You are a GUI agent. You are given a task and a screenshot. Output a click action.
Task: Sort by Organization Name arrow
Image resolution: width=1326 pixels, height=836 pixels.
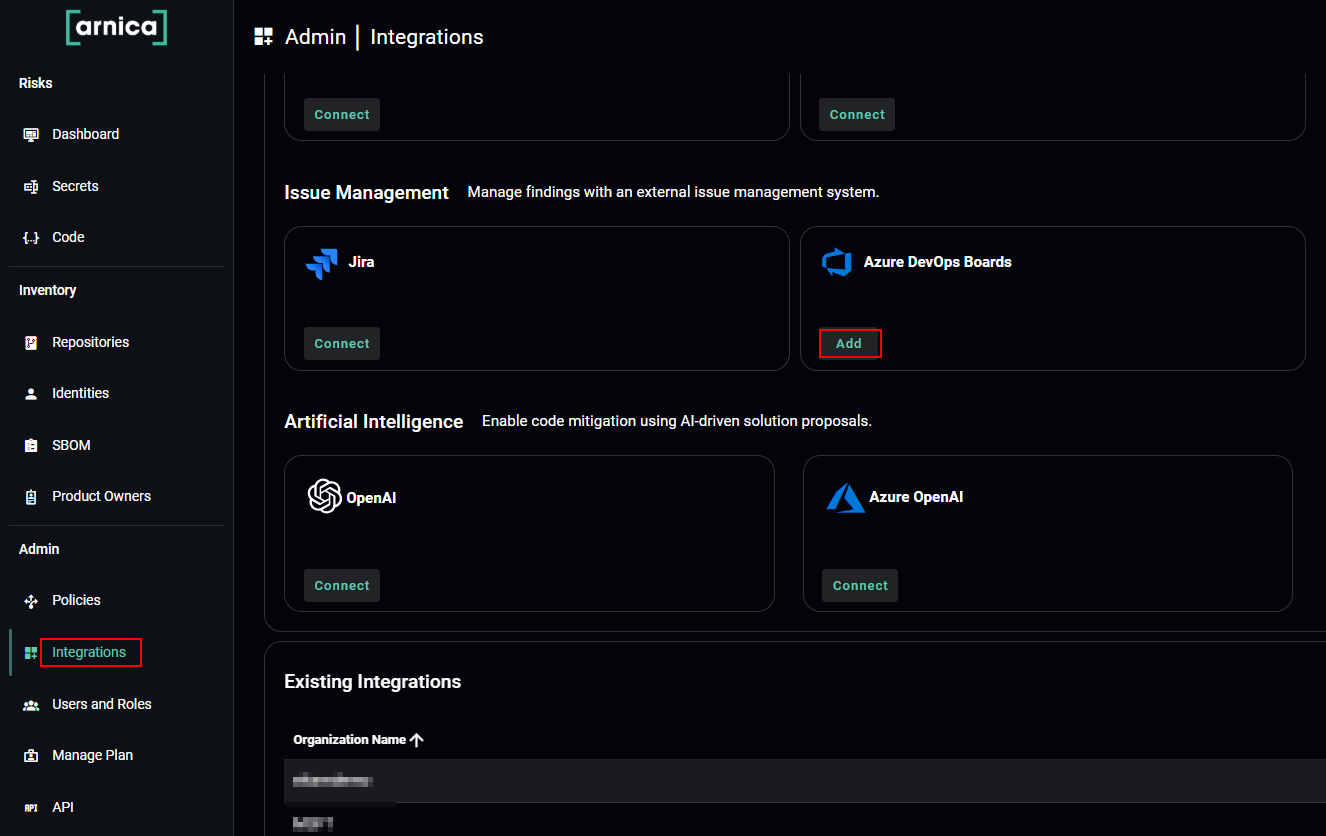(417, 740)
